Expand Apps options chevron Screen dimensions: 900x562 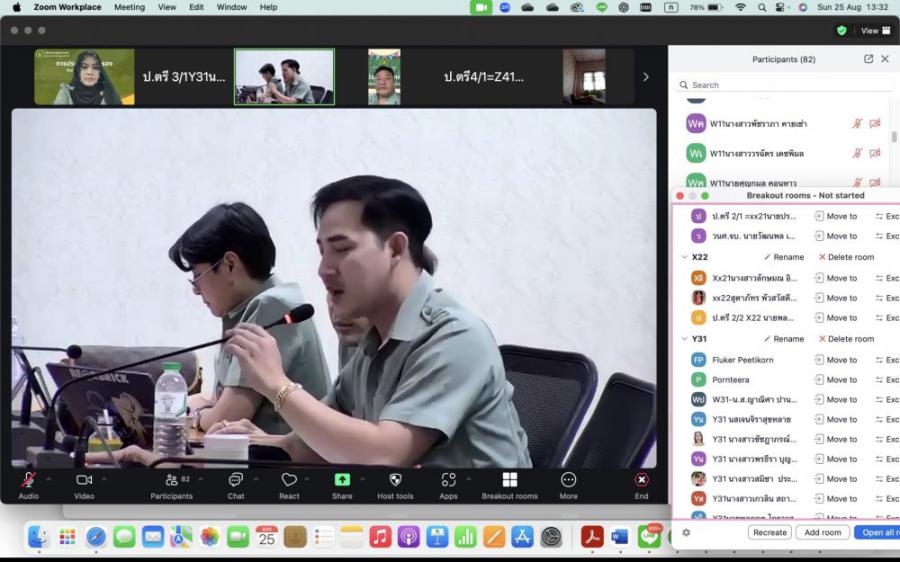pyautogui.click(x=468, y=478)
